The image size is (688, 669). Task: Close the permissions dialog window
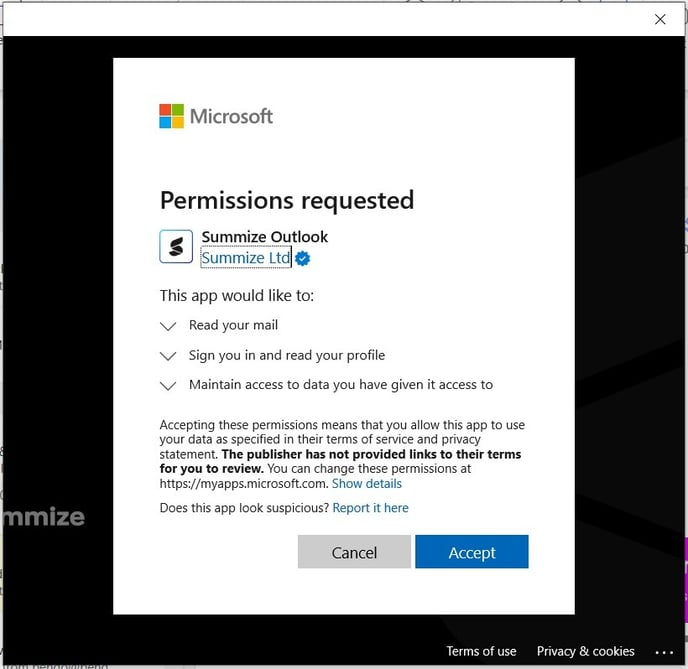(x=660, y=19)
